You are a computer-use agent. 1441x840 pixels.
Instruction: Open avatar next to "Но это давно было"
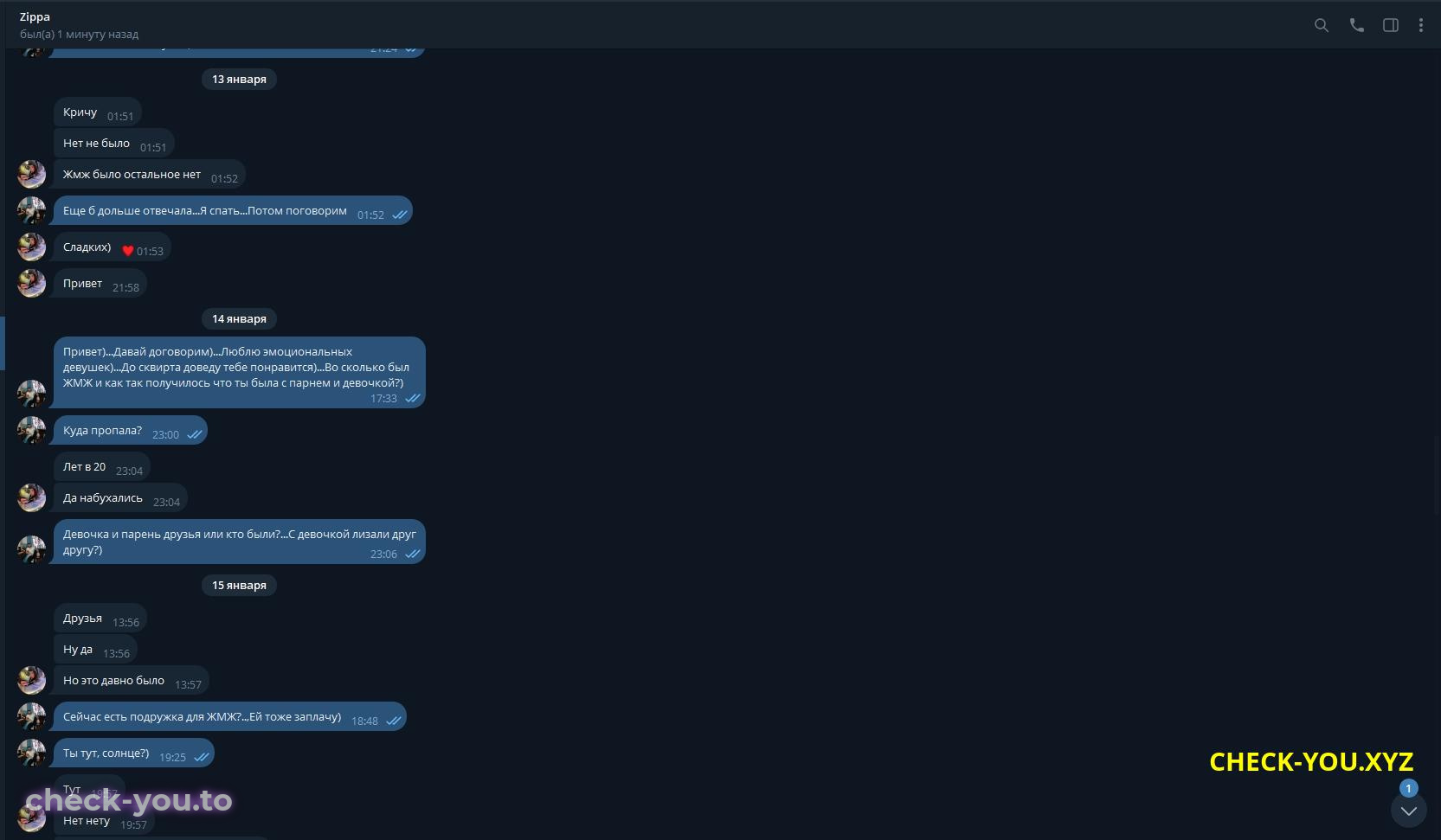(x=32, y=680)
